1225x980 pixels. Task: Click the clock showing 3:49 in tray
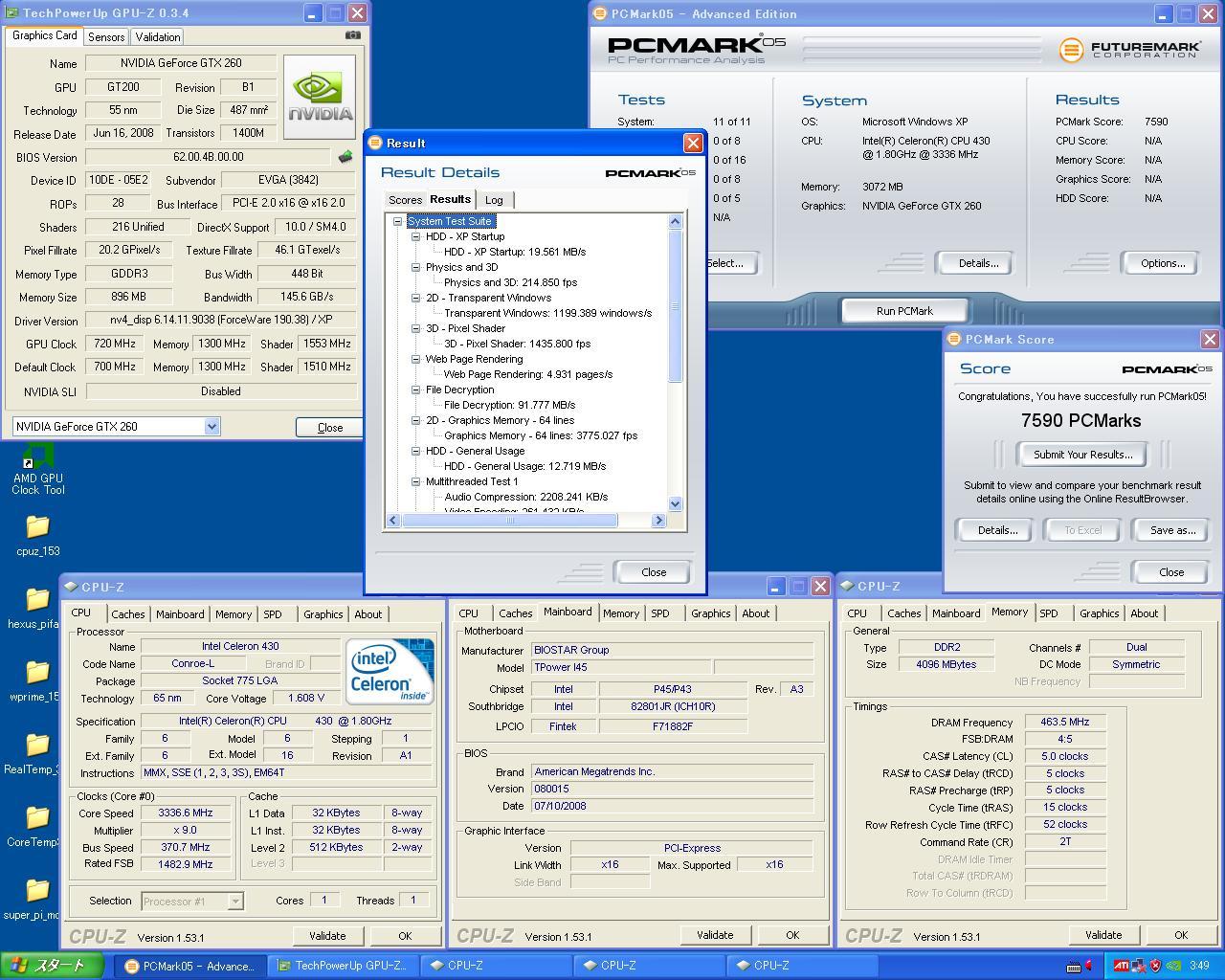1199,966
